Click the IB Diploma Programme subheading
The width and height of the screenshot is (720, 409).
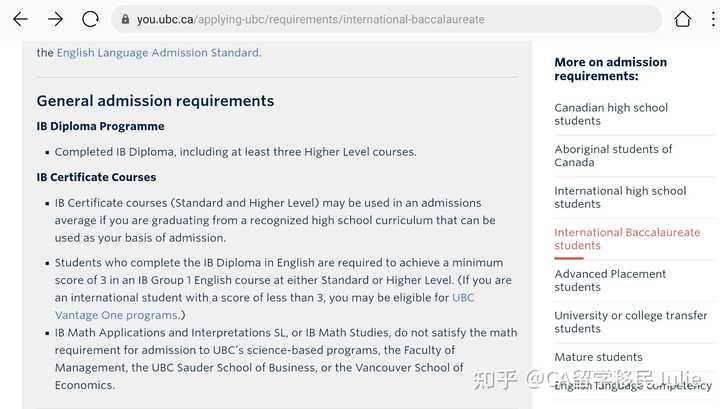(x=101, y=126)
